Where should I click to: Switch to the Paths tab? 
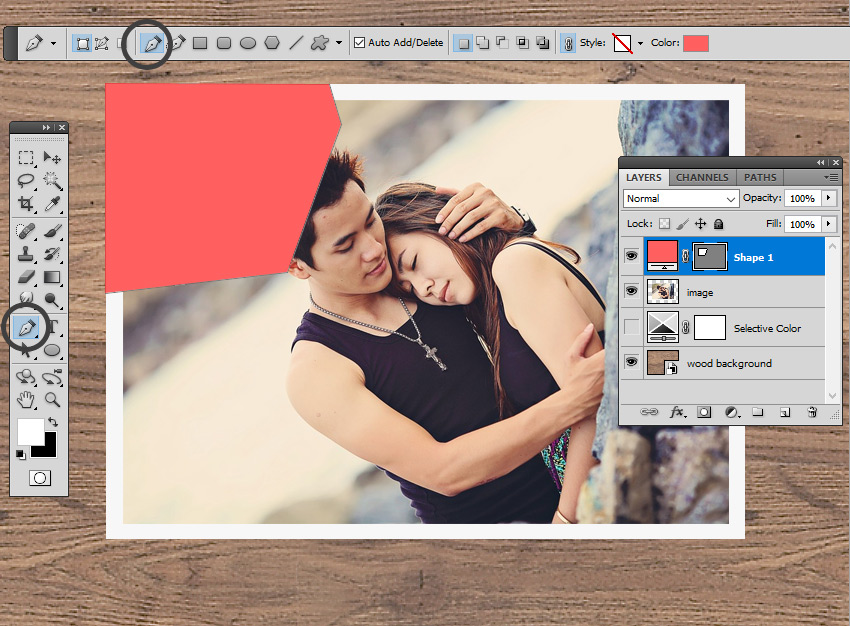point(760,177)
